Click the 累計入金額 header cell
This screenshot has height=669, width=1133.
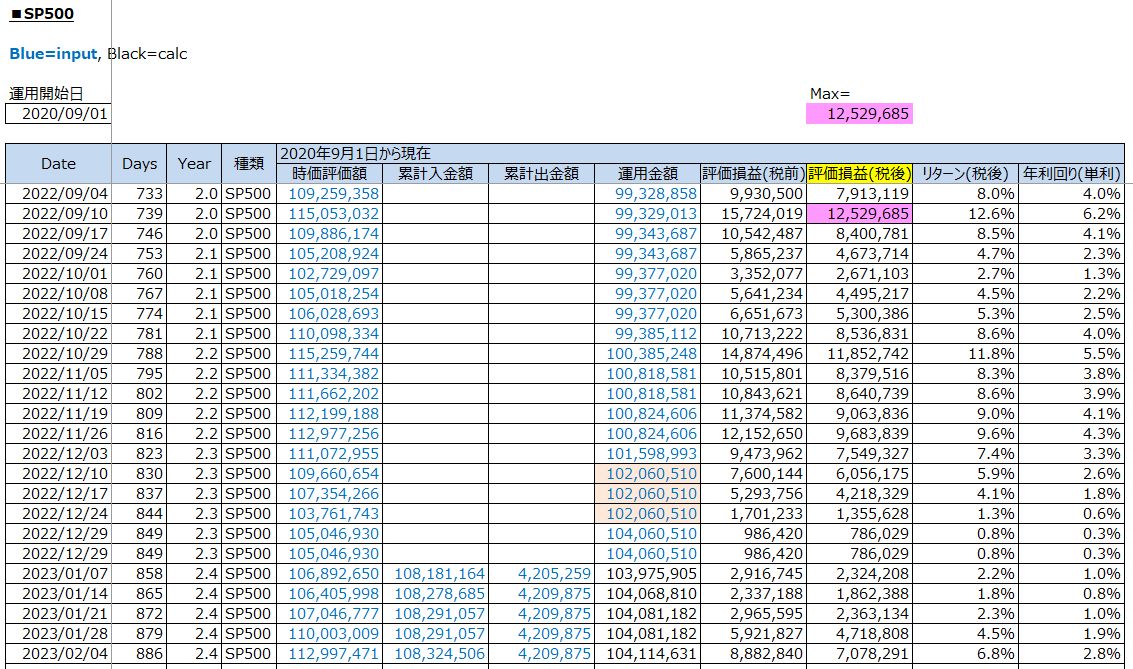(435, 173)
